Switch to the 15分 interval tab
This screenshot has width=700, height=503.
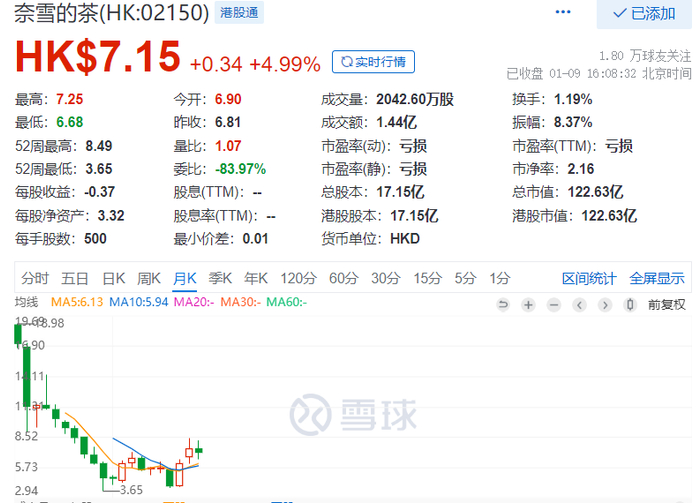(428, 279)
